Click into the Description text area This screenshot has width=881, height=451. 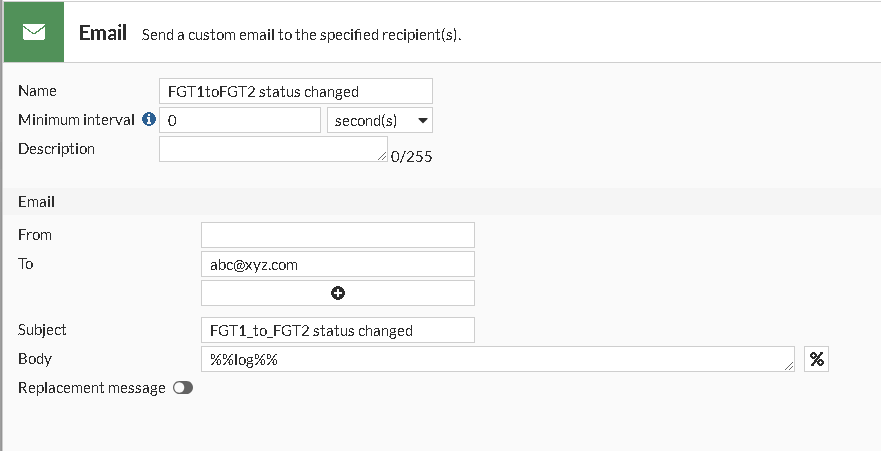click(x=270, y=149)
